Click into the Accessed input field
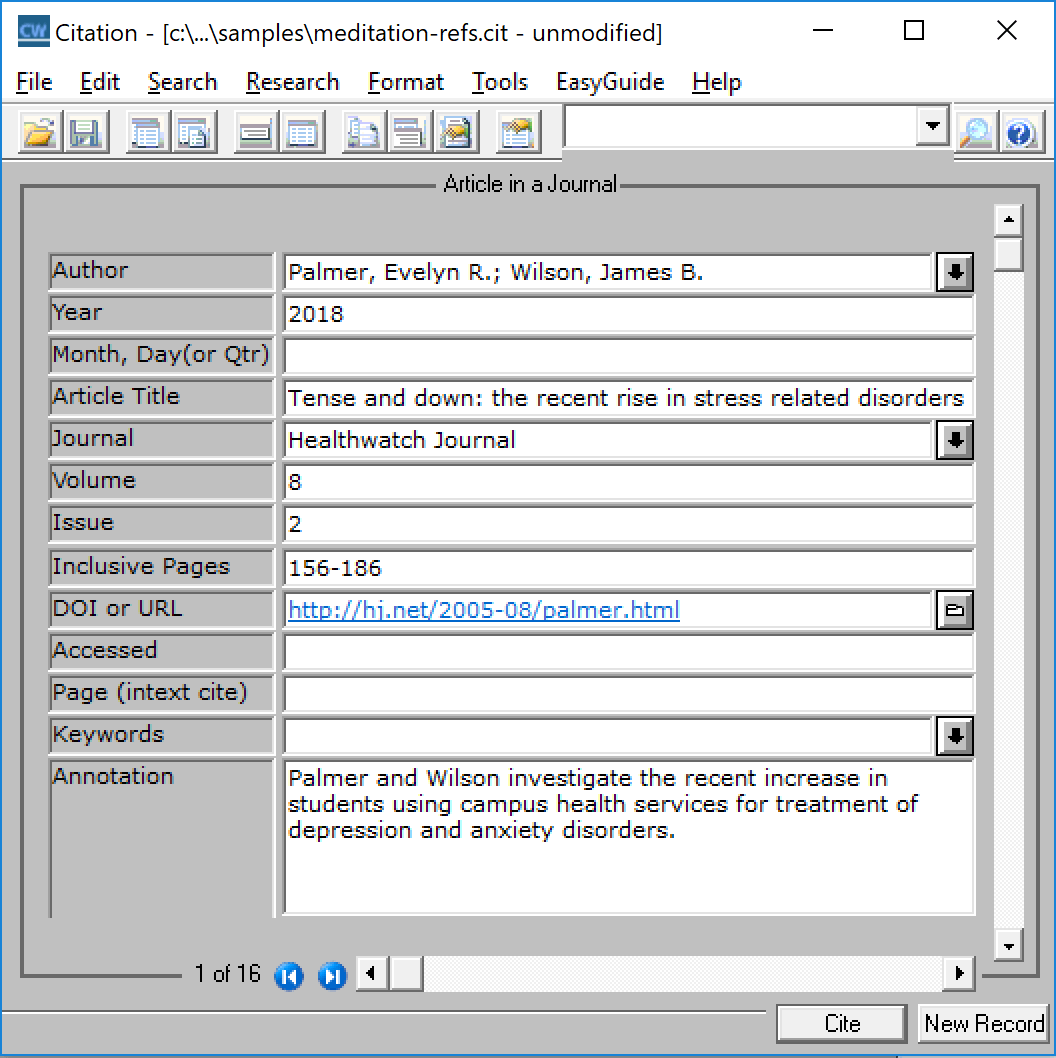This screenshot has width=1056, height=1058. (628, 652)
